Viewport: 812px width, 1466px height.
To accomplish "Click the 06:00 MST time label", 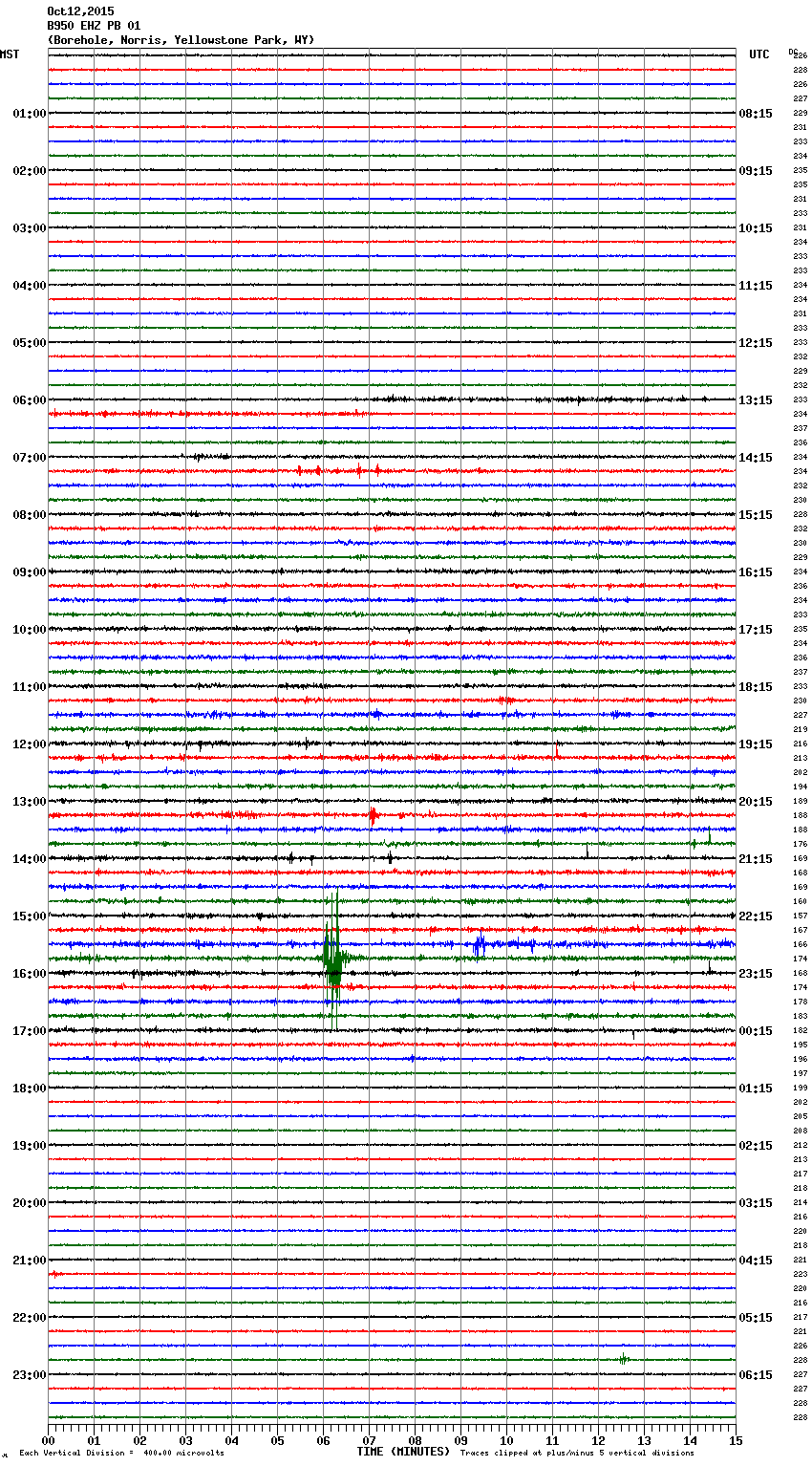I will 29,400.
